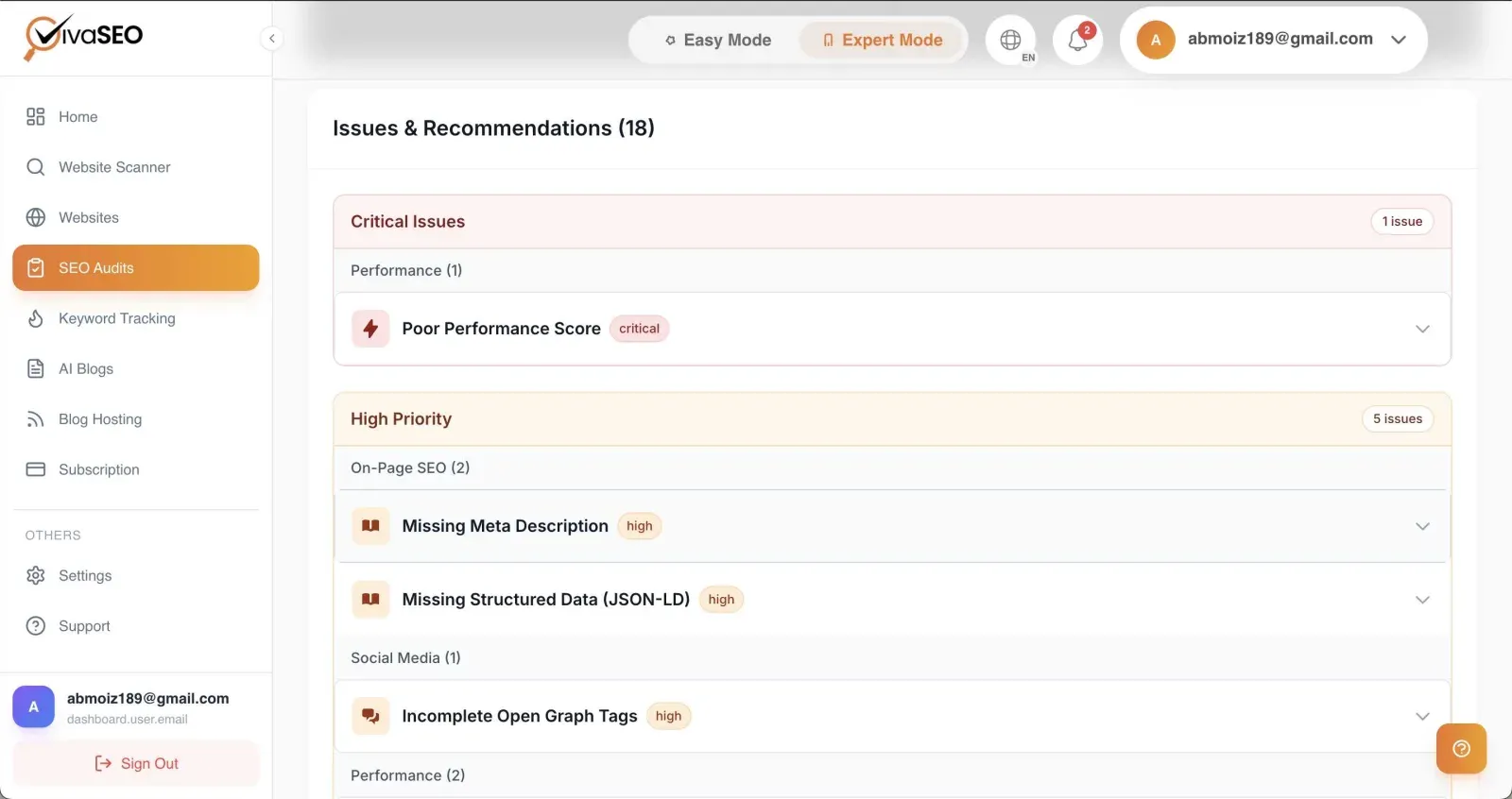
Task: Click the Issues & Recommendations (18) heading
Action: click(x=493, y=127)
